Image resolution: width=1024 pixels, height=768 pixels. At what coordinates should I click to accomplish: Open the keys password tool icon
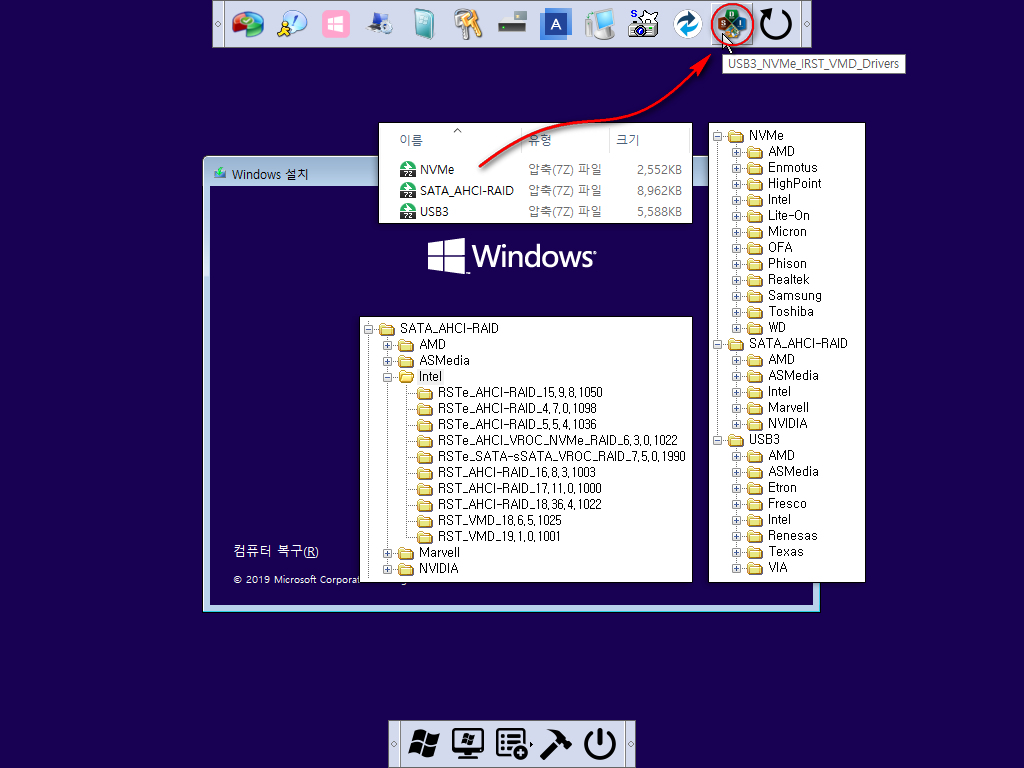468,24
